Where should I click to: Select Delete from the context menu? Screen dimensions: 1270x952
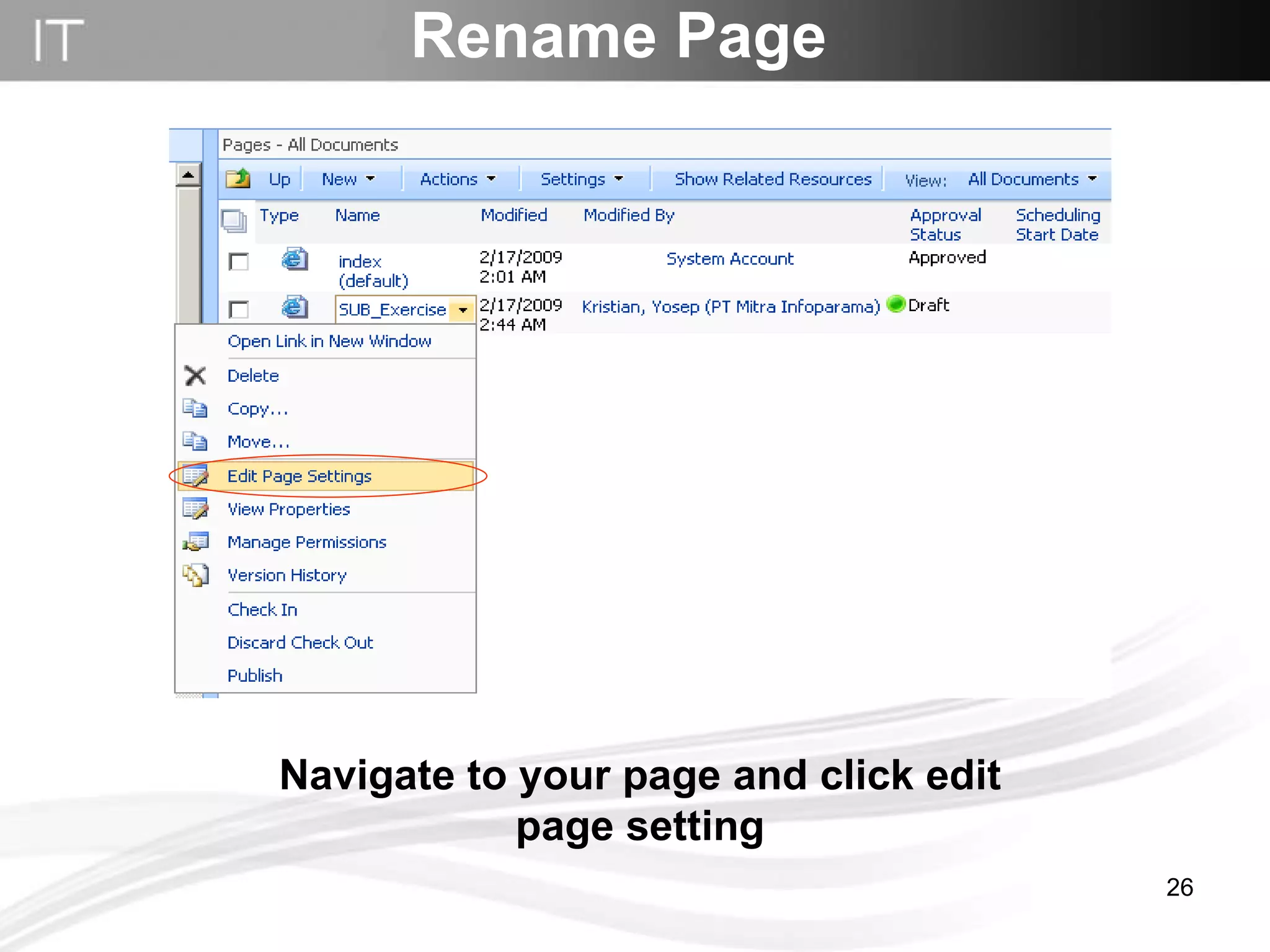coord(253,376)
